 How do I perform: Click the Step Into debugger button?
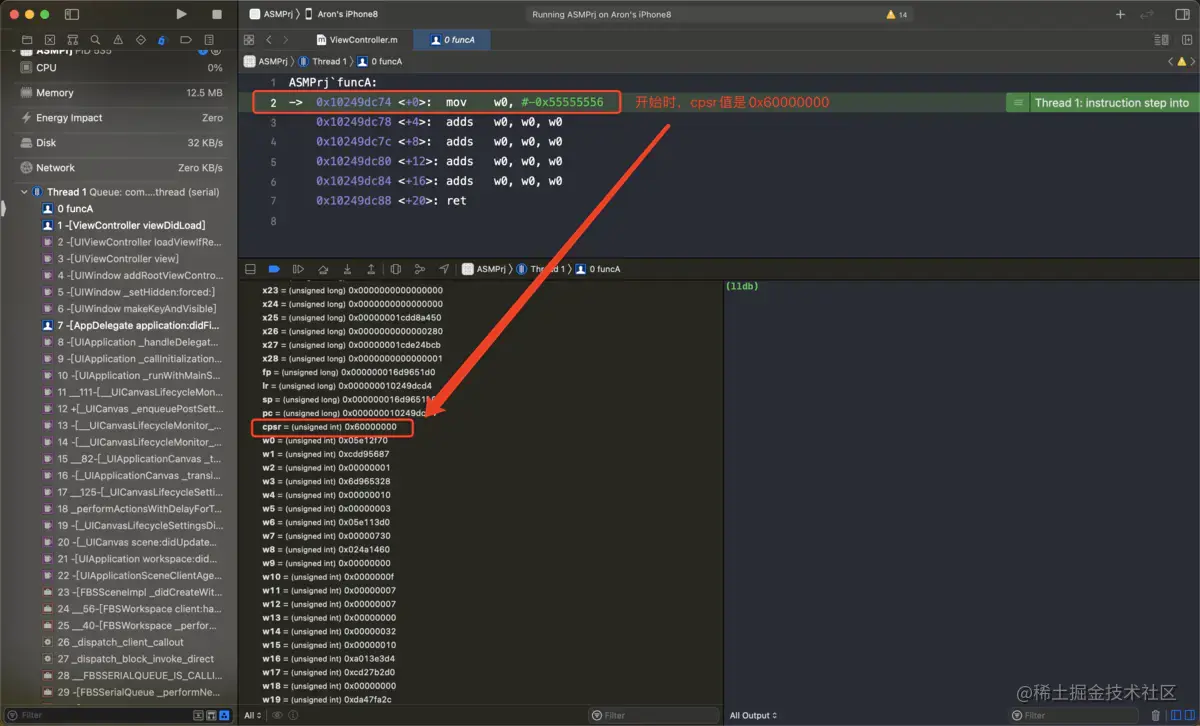coord(347,269)
